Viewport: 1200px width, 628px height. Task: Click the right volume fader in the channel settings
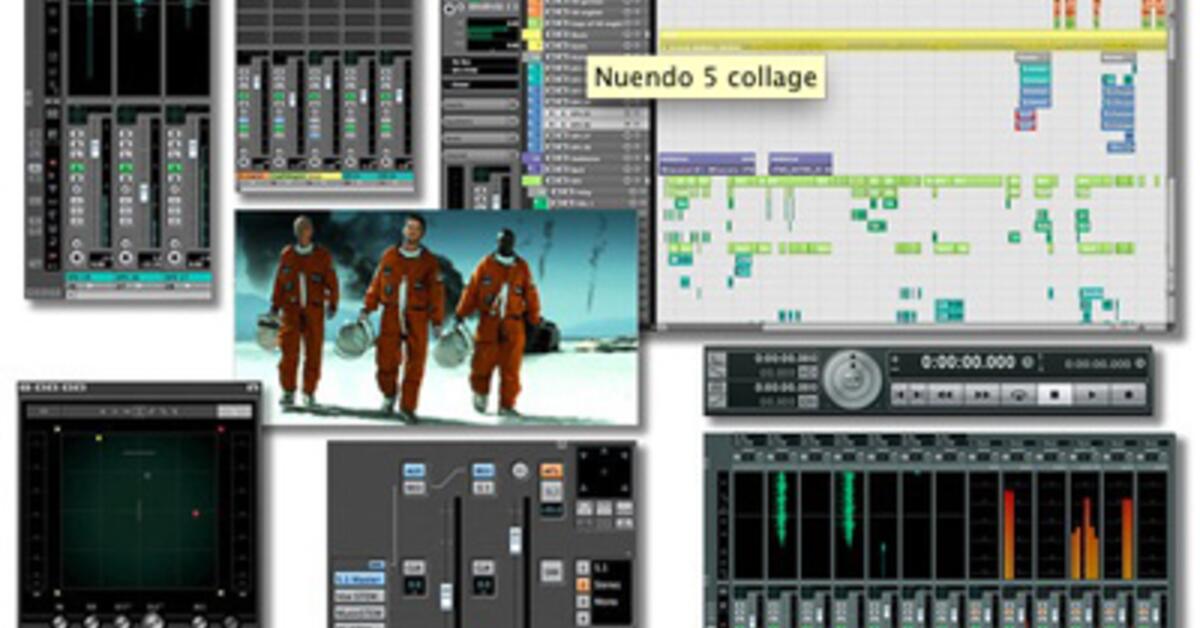pos(516,540)
